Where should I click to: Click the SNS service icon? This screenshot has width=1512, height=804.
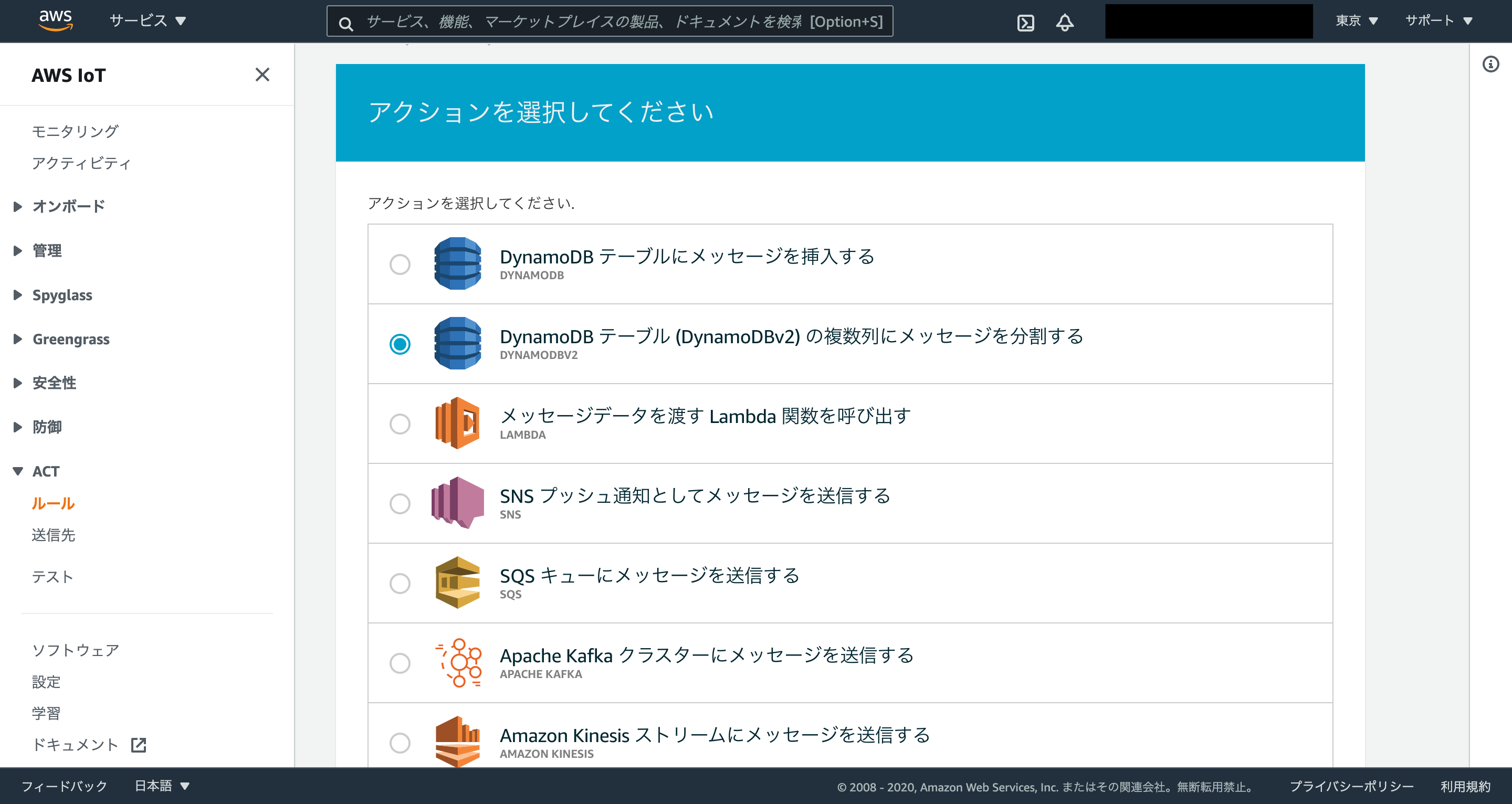click(456, 503)
